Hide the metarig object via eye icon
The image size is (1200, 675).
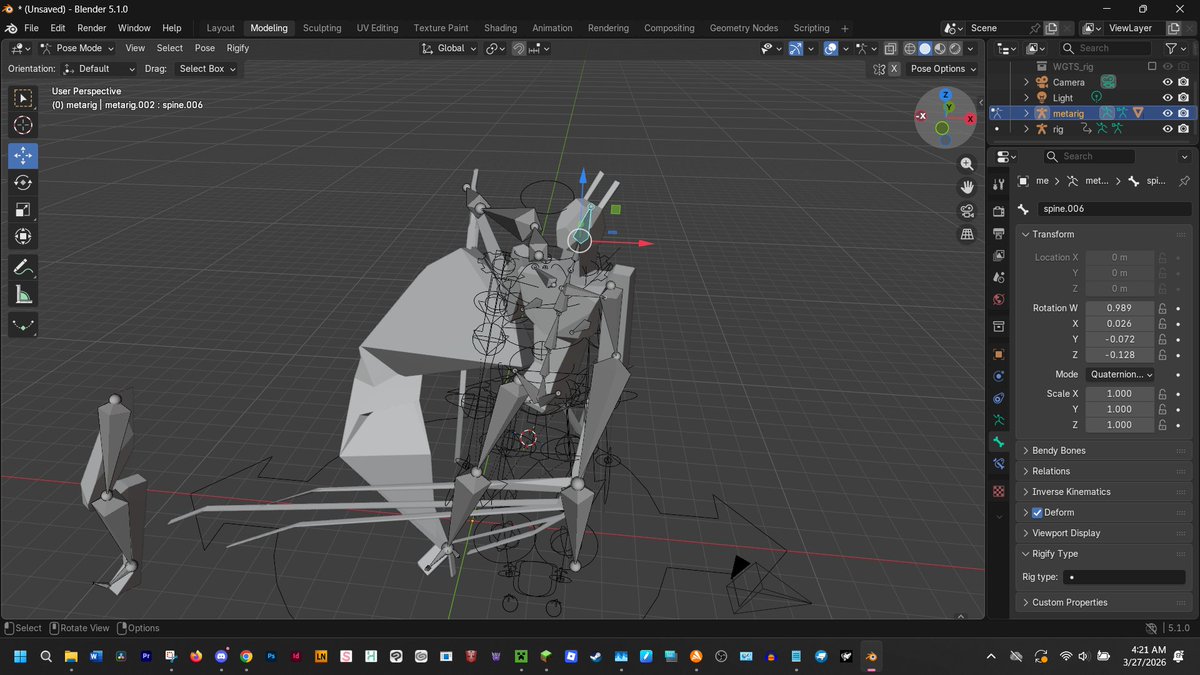pyautogui.click(x=1167, y=113)
